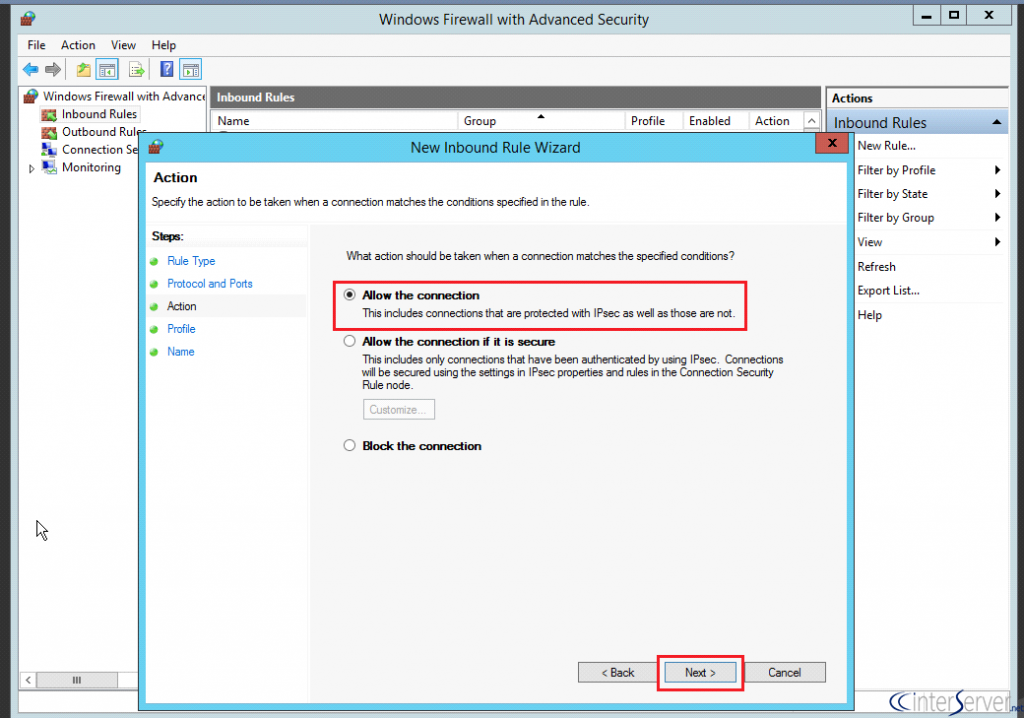
Task: Open the View menu in menu bar
Action: coord(123,45)
